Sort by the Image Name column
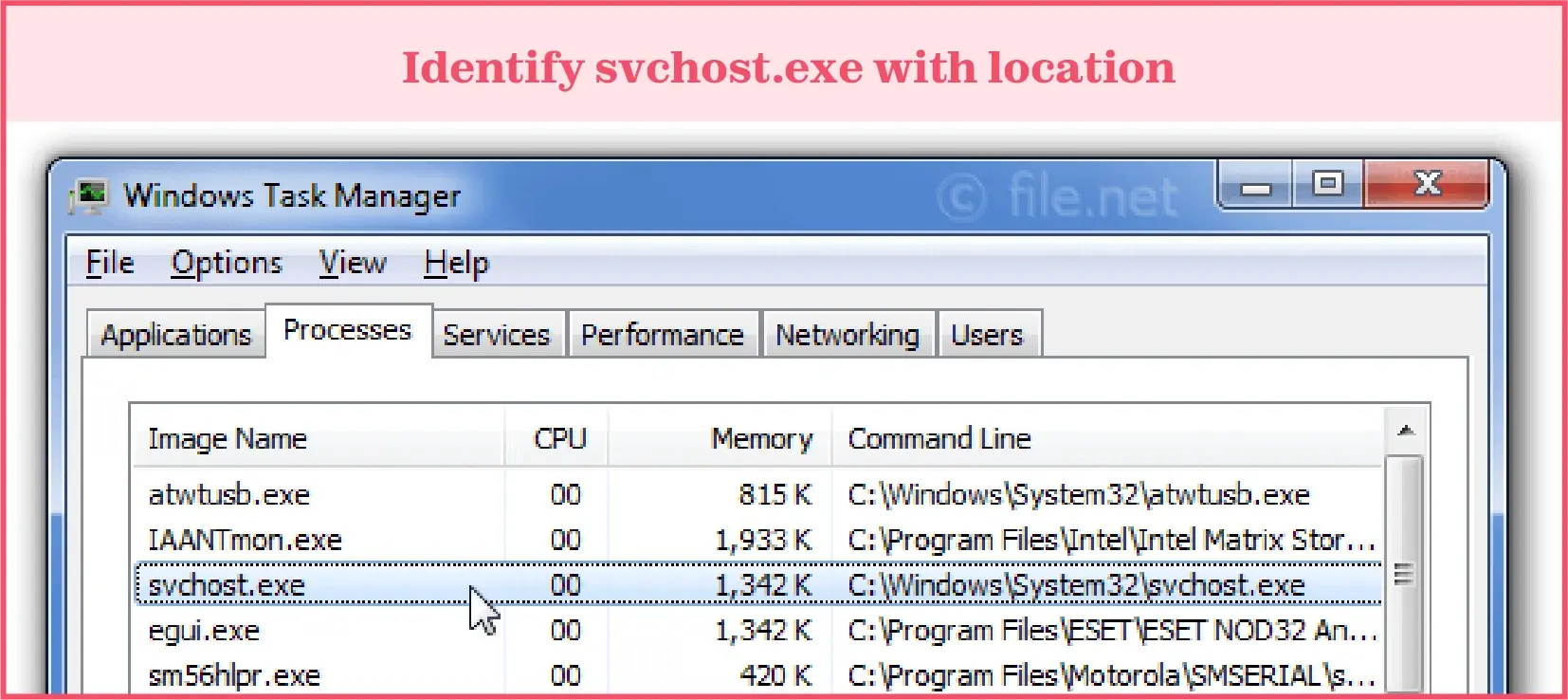This screenshot has height=700, width=1568. 228,438
